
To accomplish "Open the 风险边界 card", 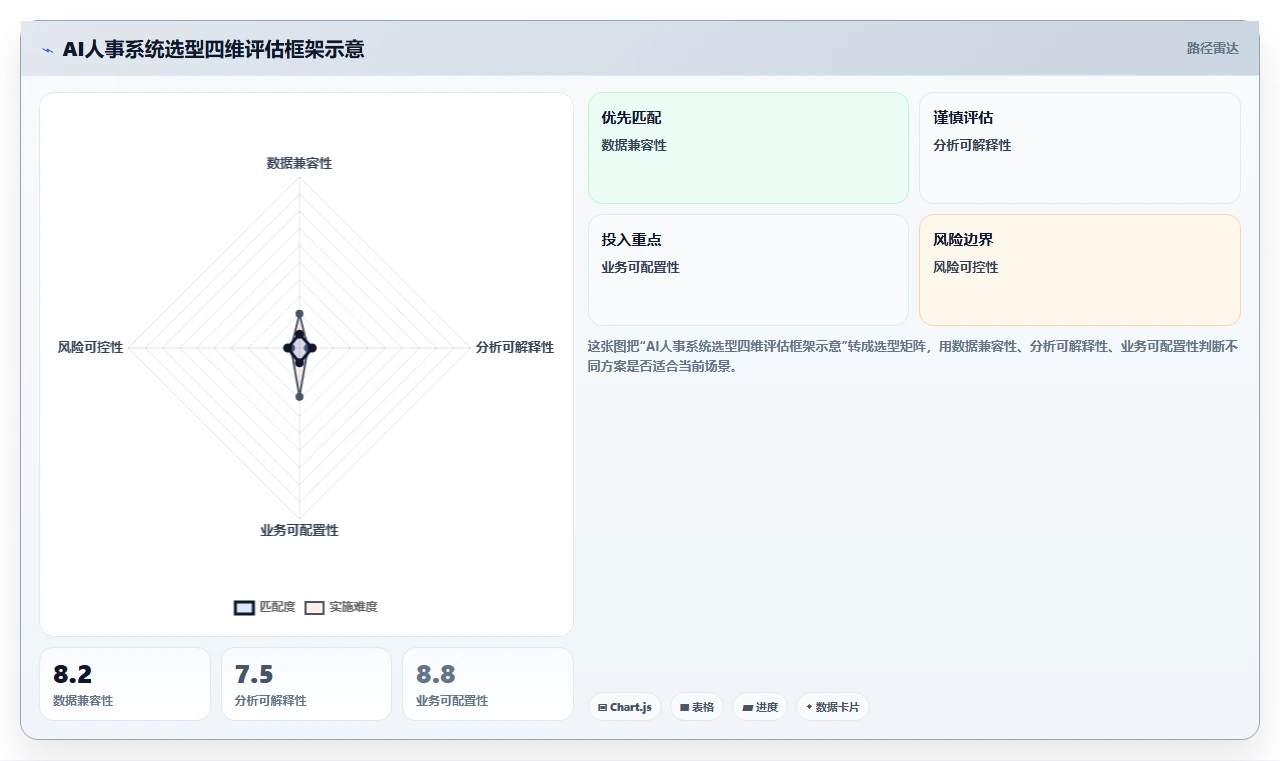I will pyautogui.click(x=1080, y=270).
